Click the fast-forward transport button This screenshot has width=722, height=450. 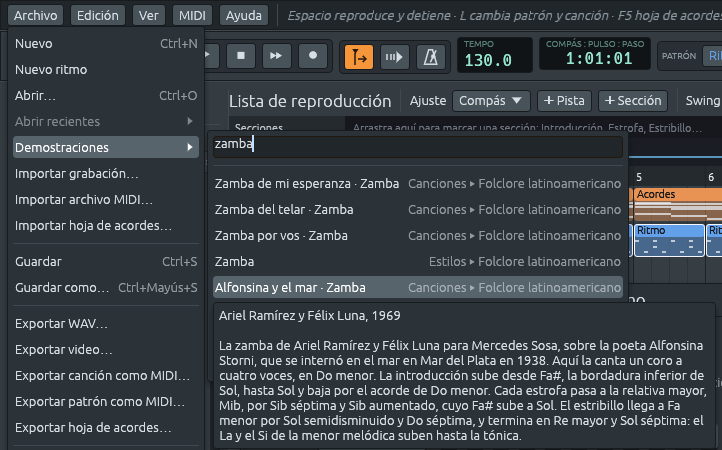pos(277,56)
